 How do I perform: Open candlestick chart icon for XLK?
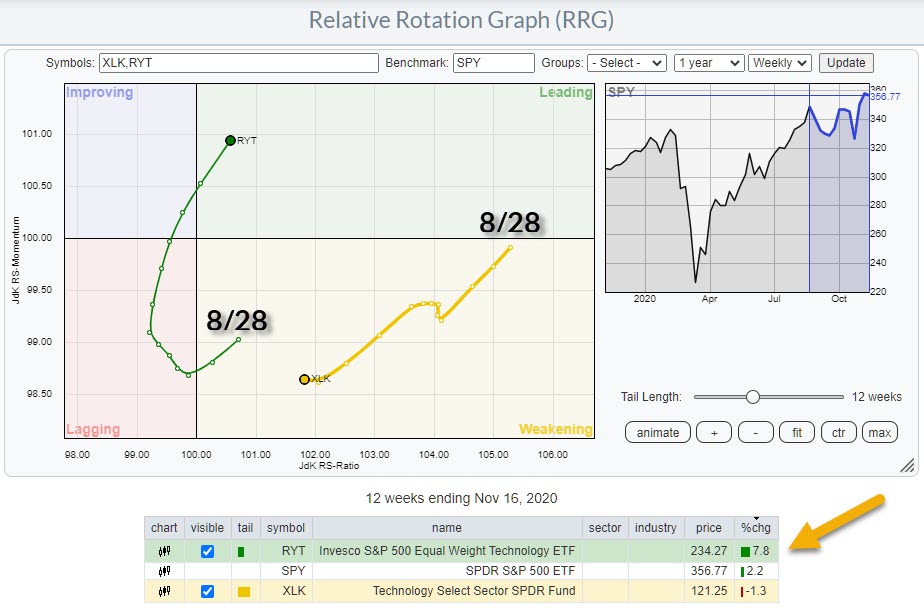tap(164, 592)
